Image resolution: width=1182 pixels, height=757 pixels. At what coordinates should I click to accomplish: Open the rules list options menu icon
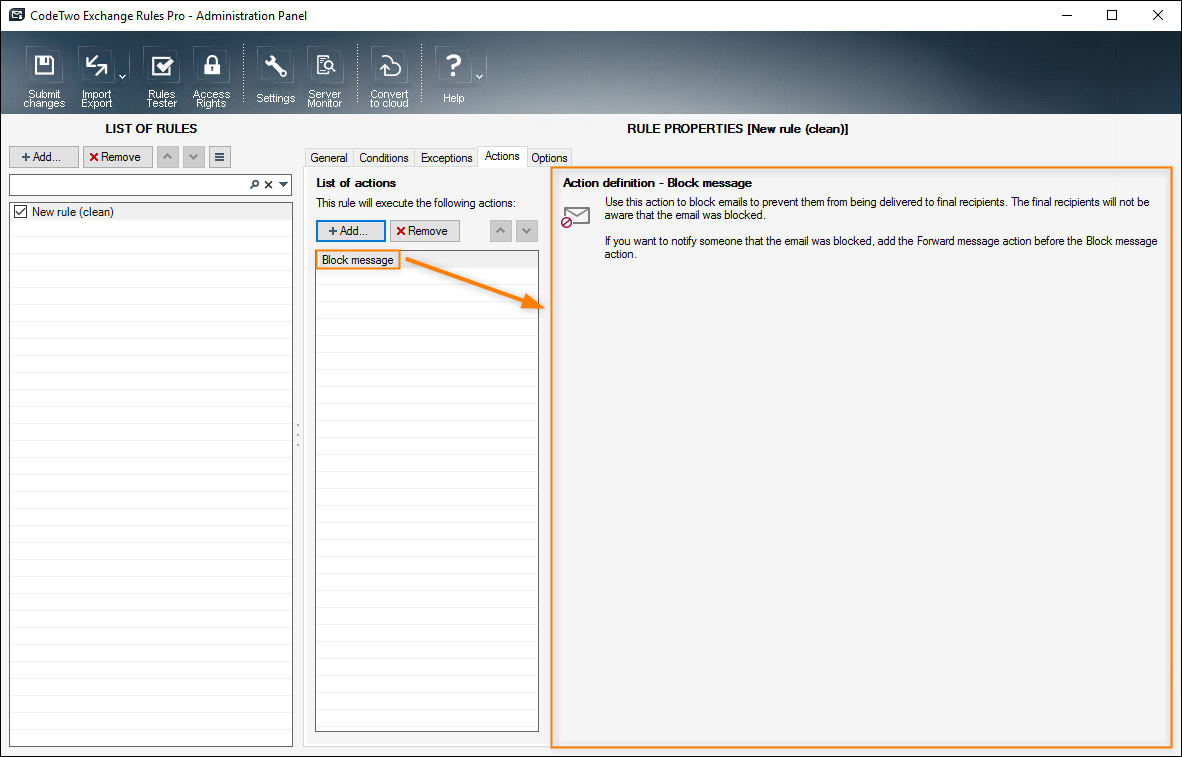(x=219, y=157)
